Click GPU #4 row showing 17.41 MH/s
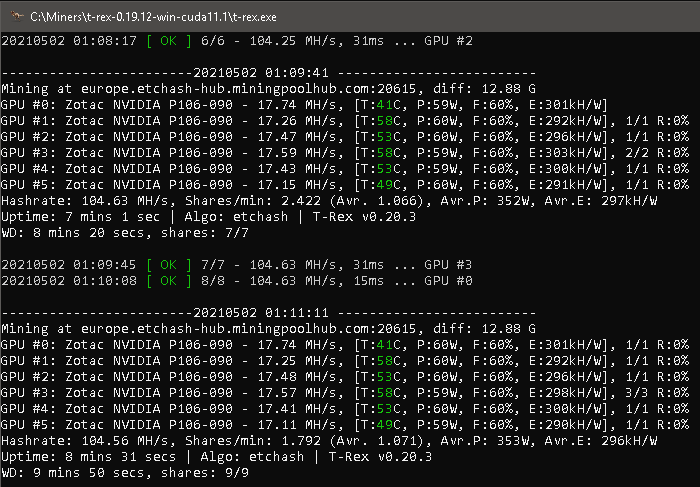 click(345, 409)
